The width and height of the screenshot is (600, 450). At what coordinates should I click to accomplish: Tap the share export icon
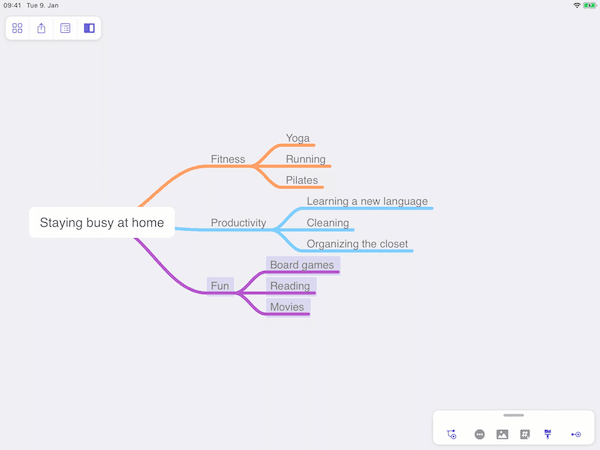(41, 28)
